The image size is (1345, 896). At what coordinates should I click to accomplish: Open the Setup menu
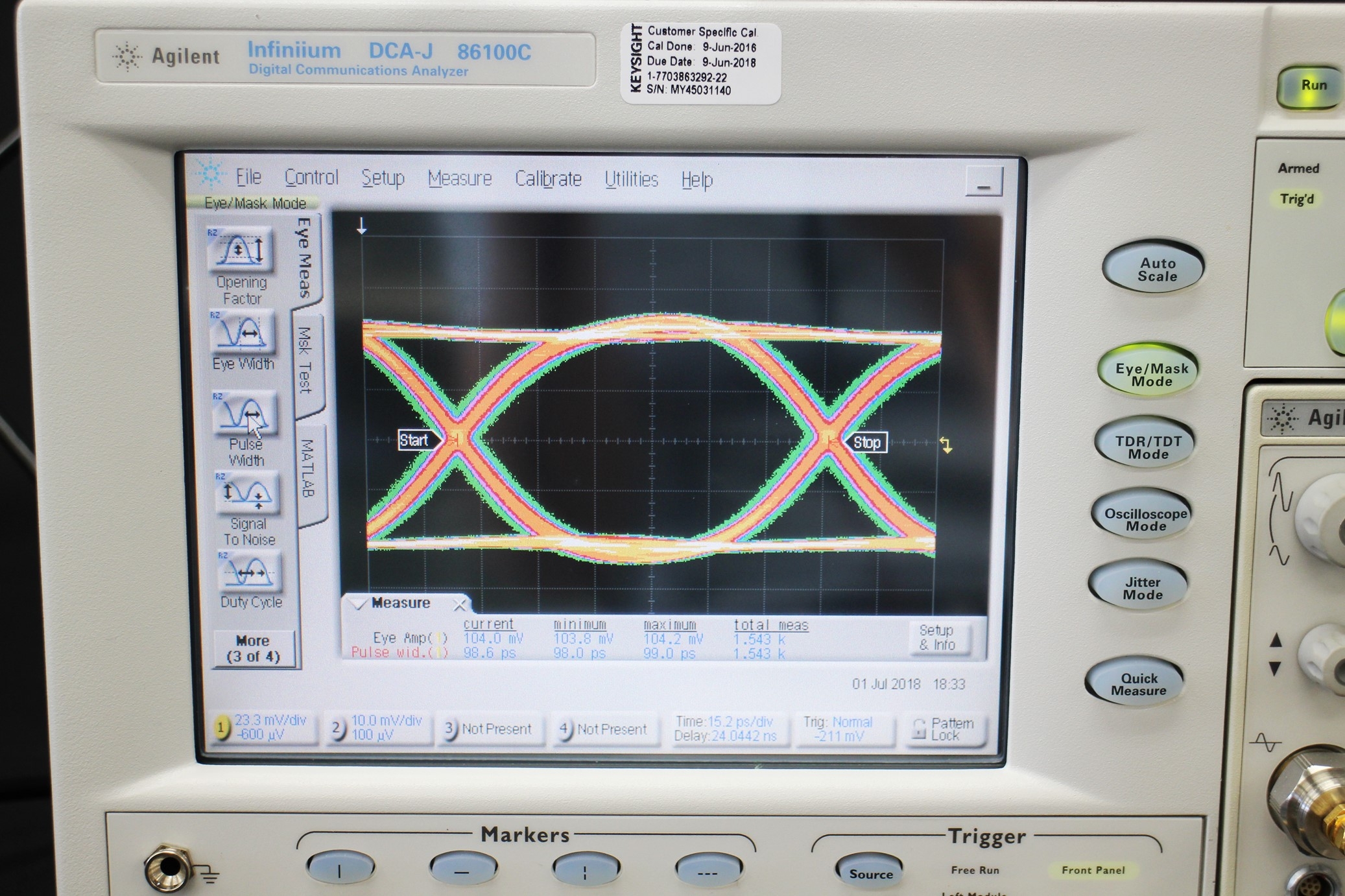click(383, 178)
